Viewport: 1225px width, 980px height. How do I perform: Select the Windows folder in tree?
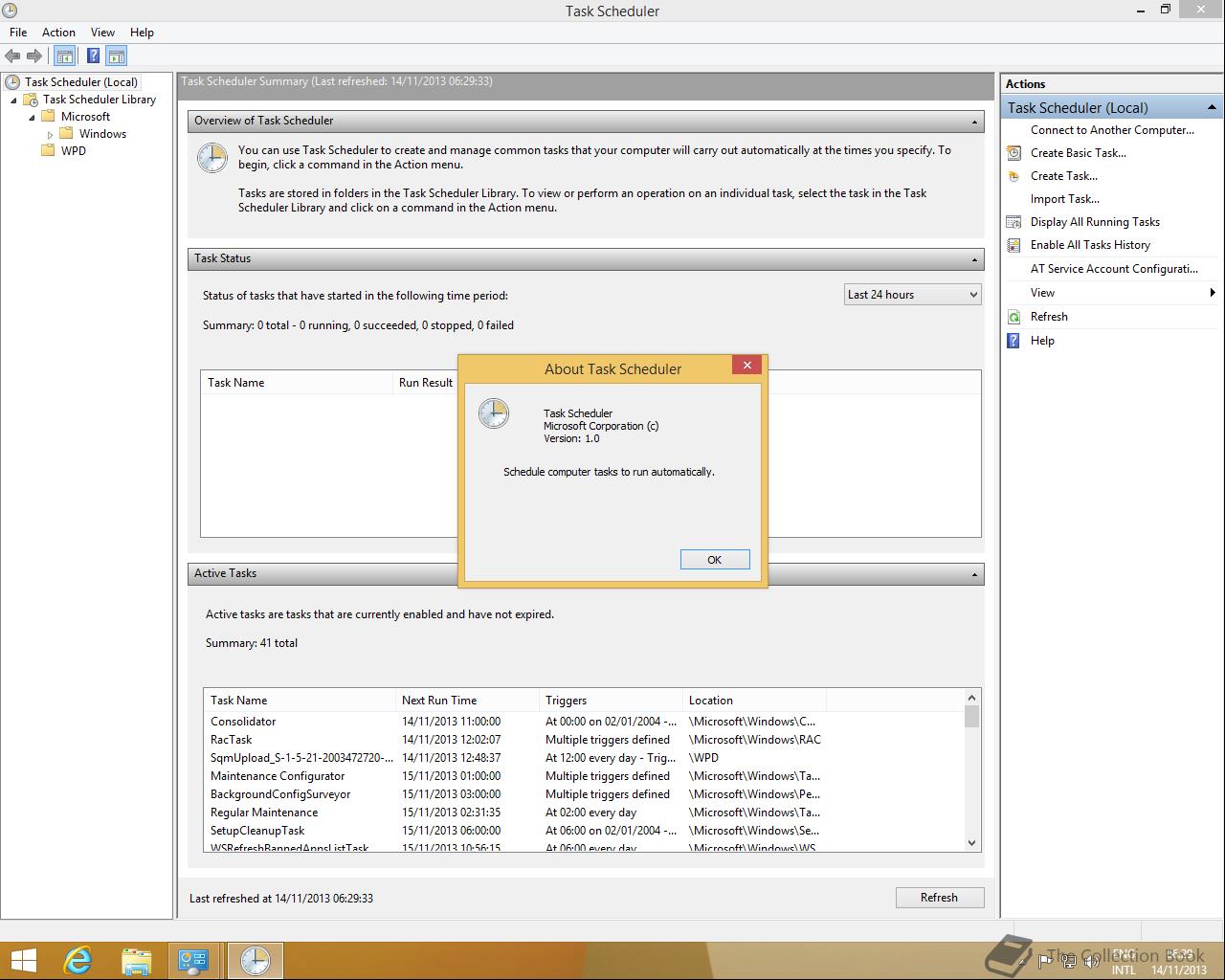click(x=102, y=134)
